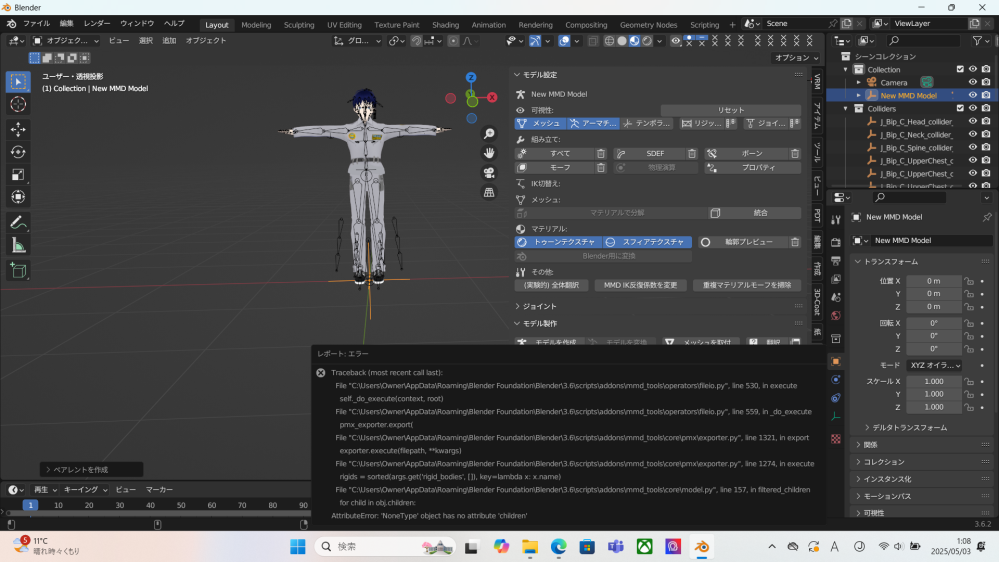This screenshot has height=562, width=999.
Task: Disable Camera in renders icon
Action: point(986,82)
